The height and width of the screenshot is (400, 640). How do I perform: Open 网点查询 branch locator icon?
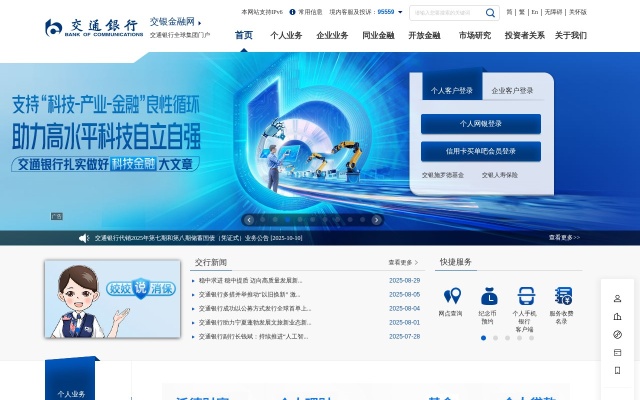coord(452,296)
